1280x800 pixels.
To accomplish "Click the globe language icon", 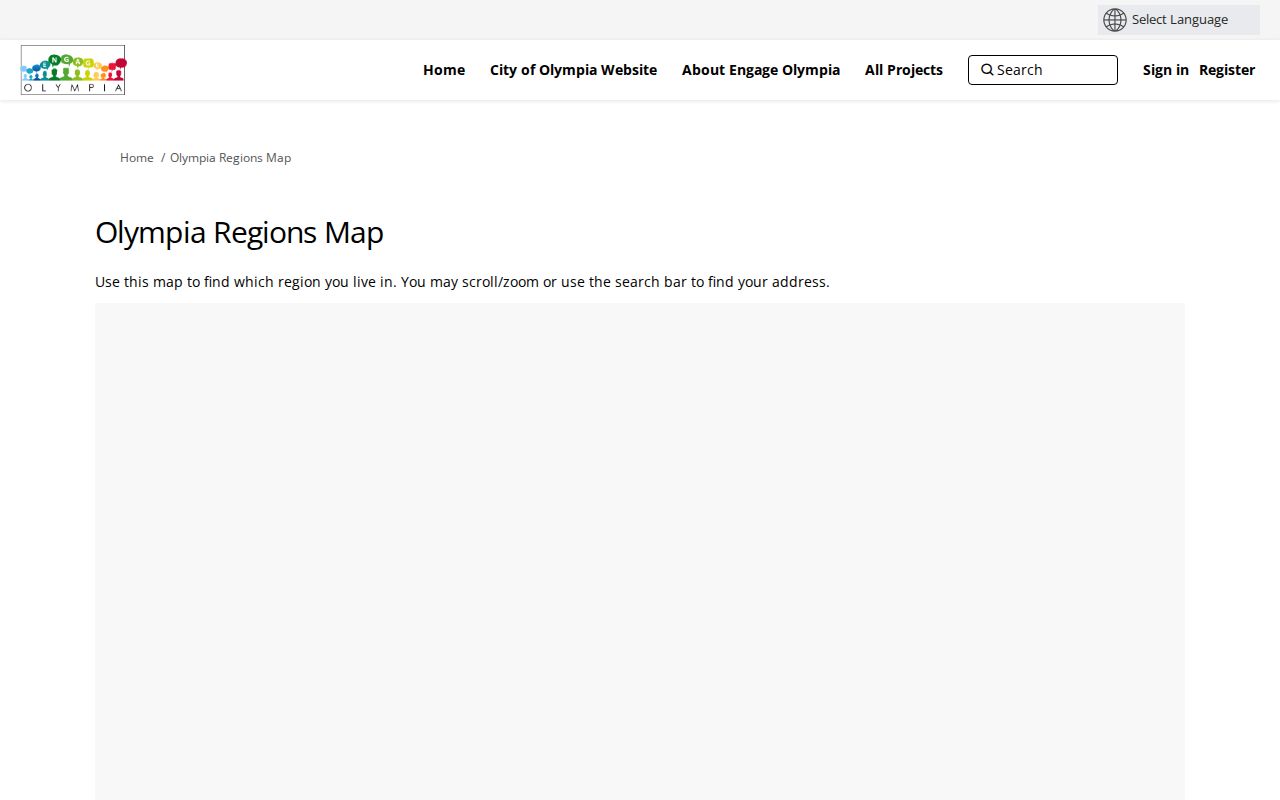I will point(1114,20).
